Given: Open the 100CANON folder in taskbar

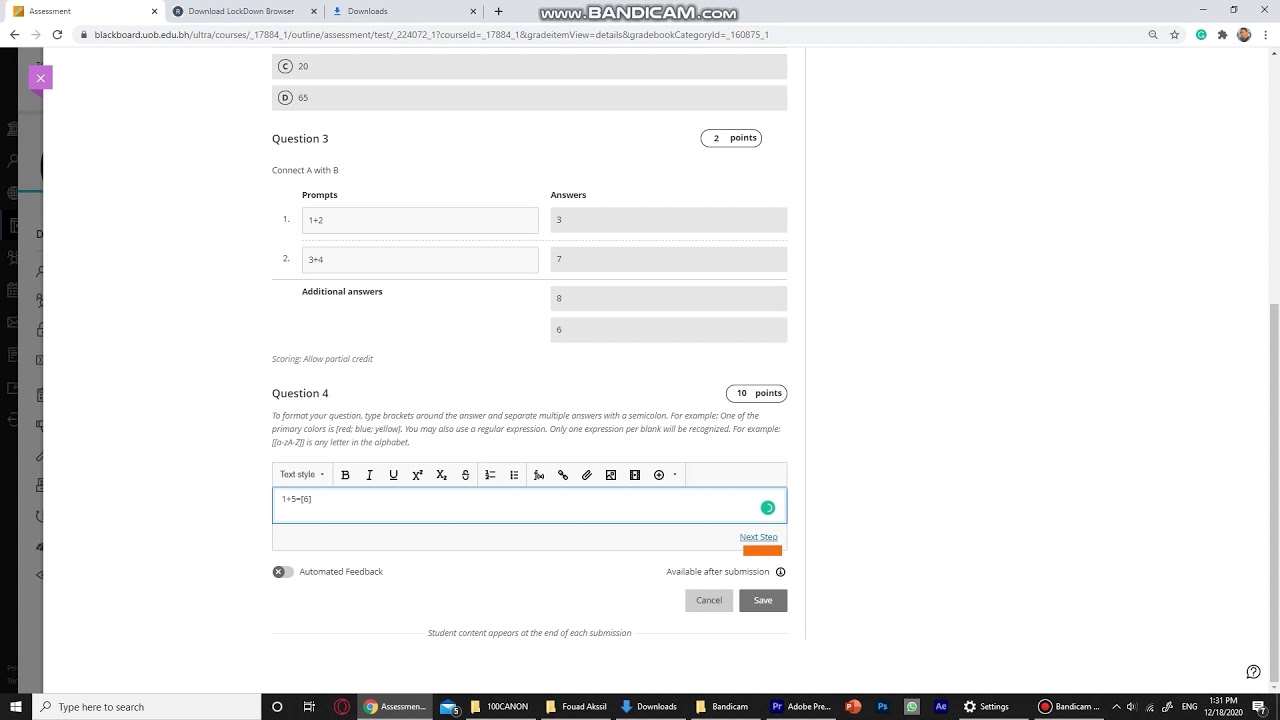Looking at the screenshot, I should [501, 706].
